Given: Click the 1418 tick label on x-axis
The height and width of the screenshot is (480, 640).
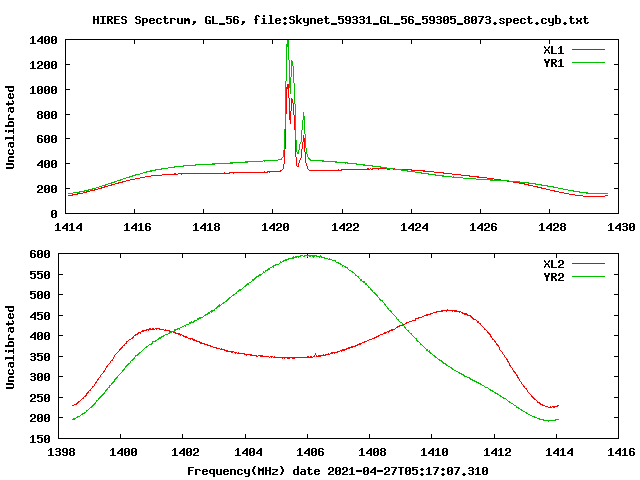Looking at the screenshot, I should (206, 227).
